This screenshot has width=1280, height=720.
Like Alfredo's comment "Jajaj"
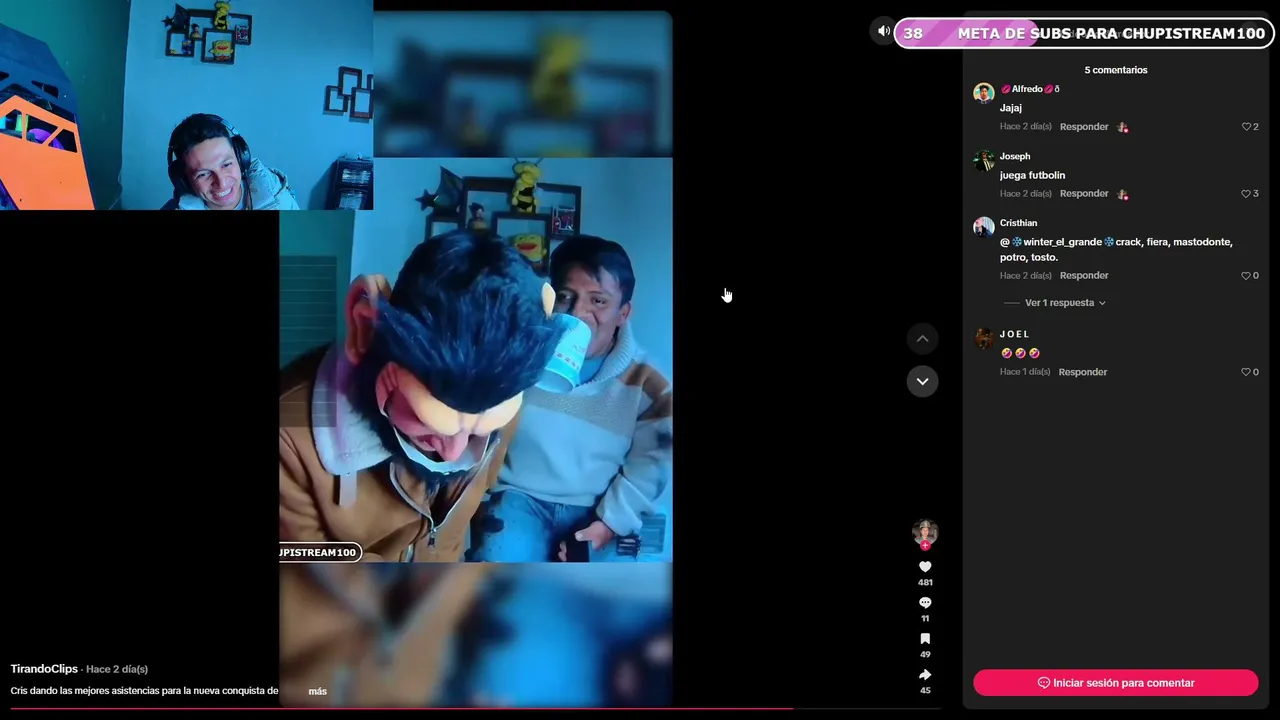[1246, 127]
